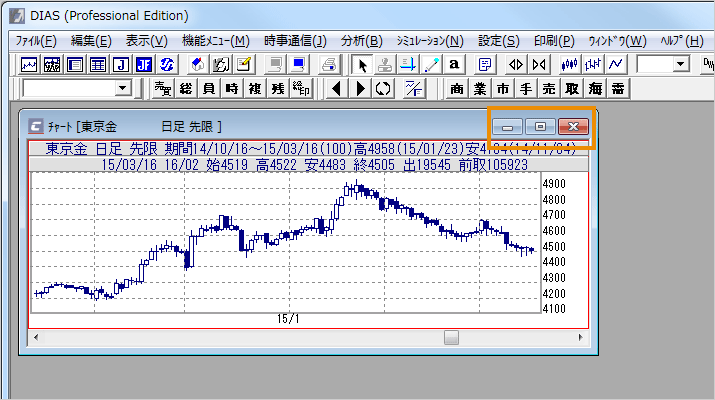The width and height of the screenshot is (715, 400).
Task: Click the next right arrow button
Action: tap(360, 89)
